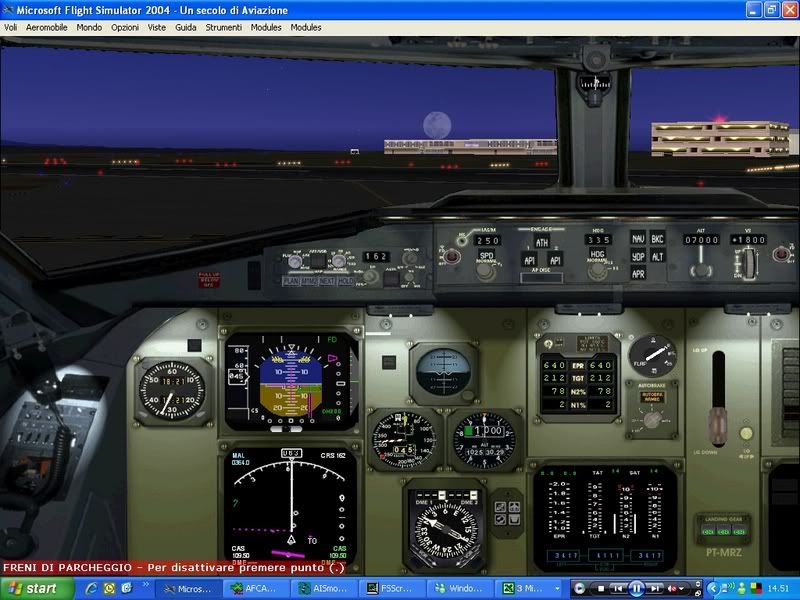Engage the ALT altitude hold button
Image resolution: width=800 pixels, height=600 pixels.
point(657,256)
